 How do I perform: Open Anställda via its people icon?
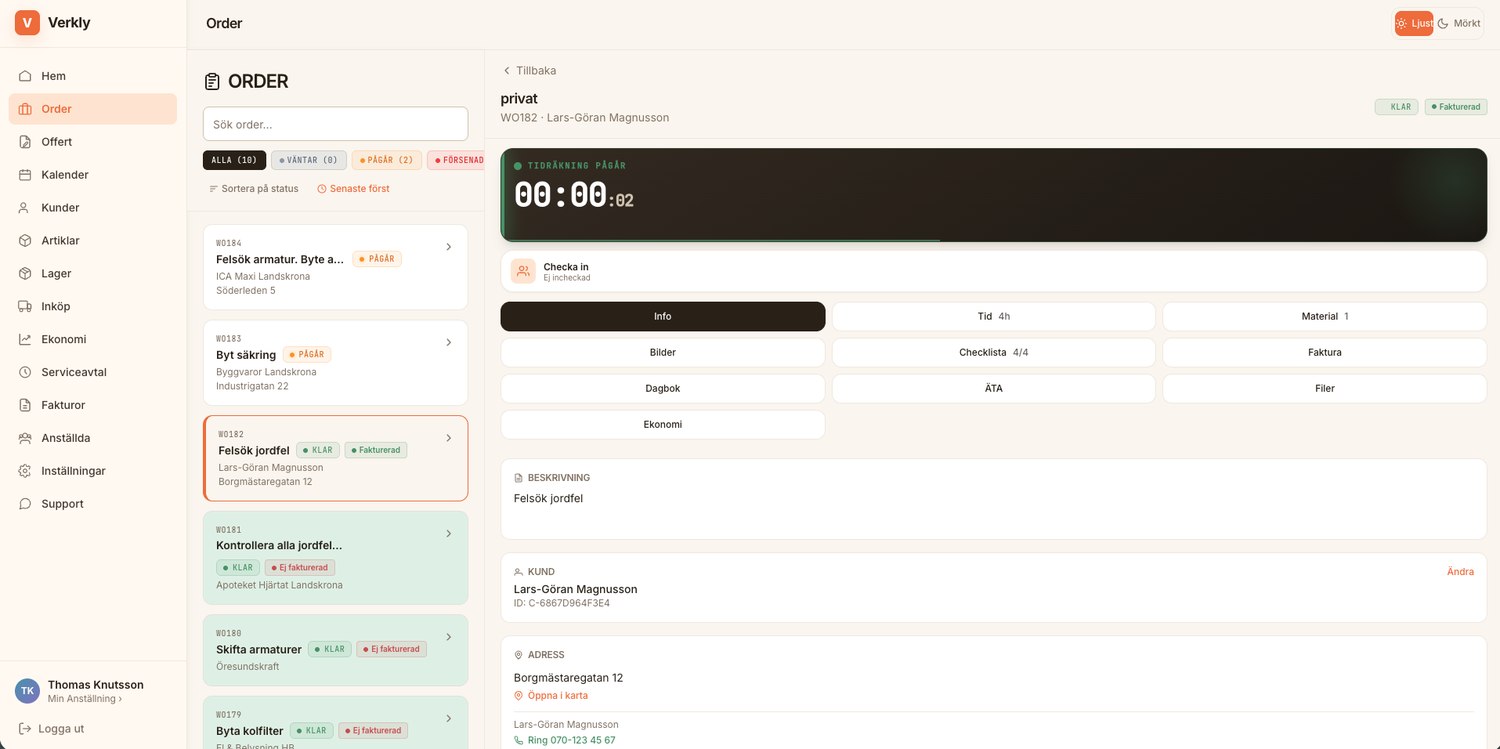point(25,438)
